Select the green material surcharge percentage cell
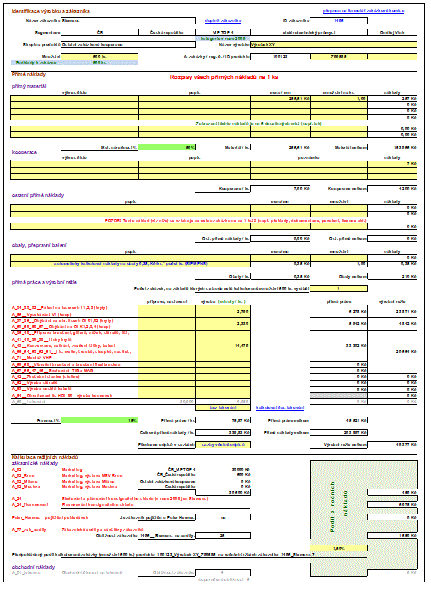The width and height of the screenshot is (431, 599). (167, 147)
